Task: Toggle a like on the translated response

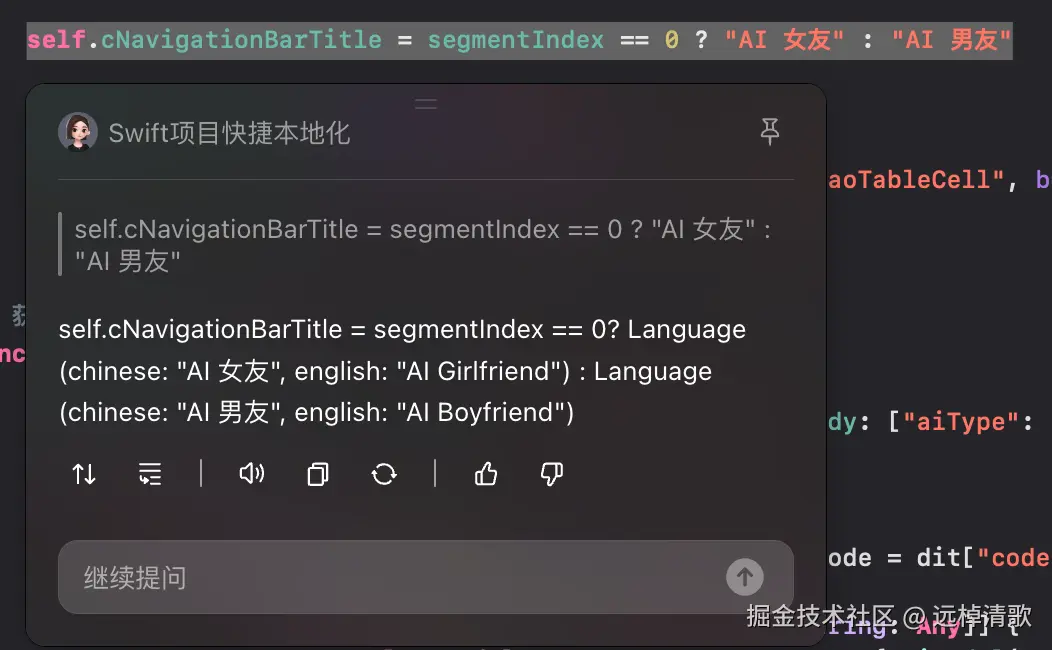Action: [x=486, y=474]
